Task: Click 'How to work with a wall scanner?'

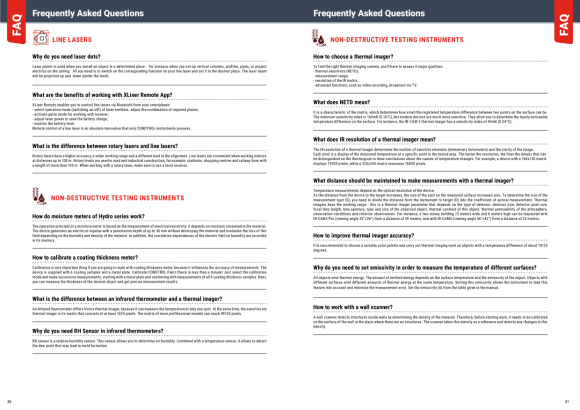Action: [353, 307]
